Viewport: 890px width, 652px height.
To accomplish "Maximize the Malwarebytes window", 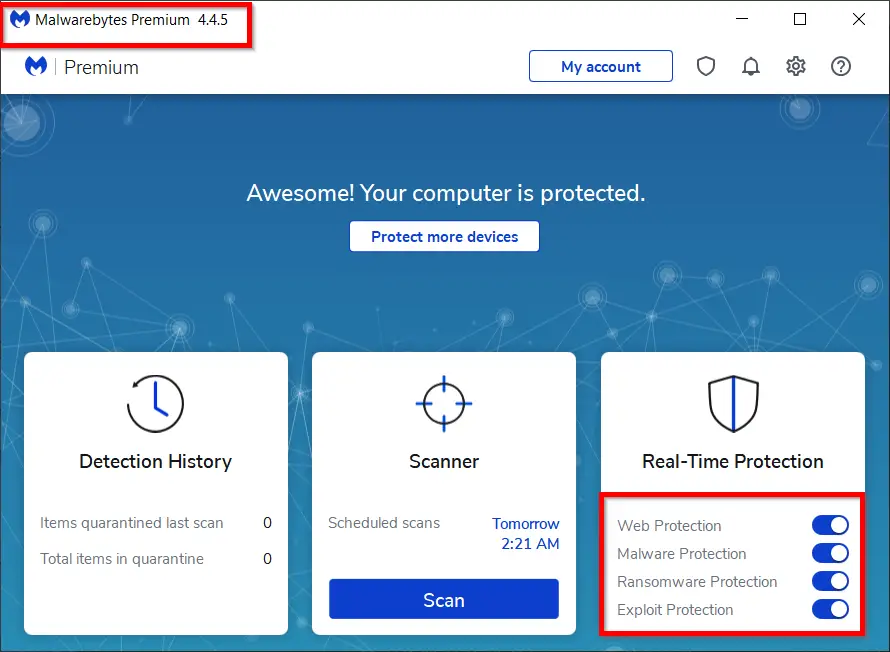I will coord(800,19).
